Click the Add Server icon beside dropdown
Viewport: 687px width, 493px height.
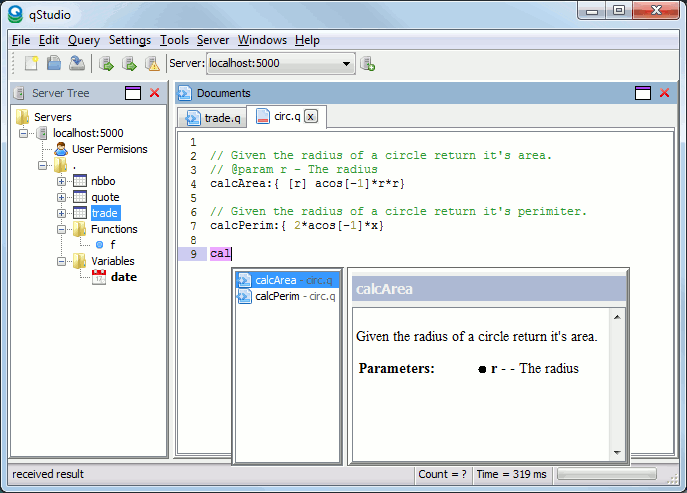368,64
